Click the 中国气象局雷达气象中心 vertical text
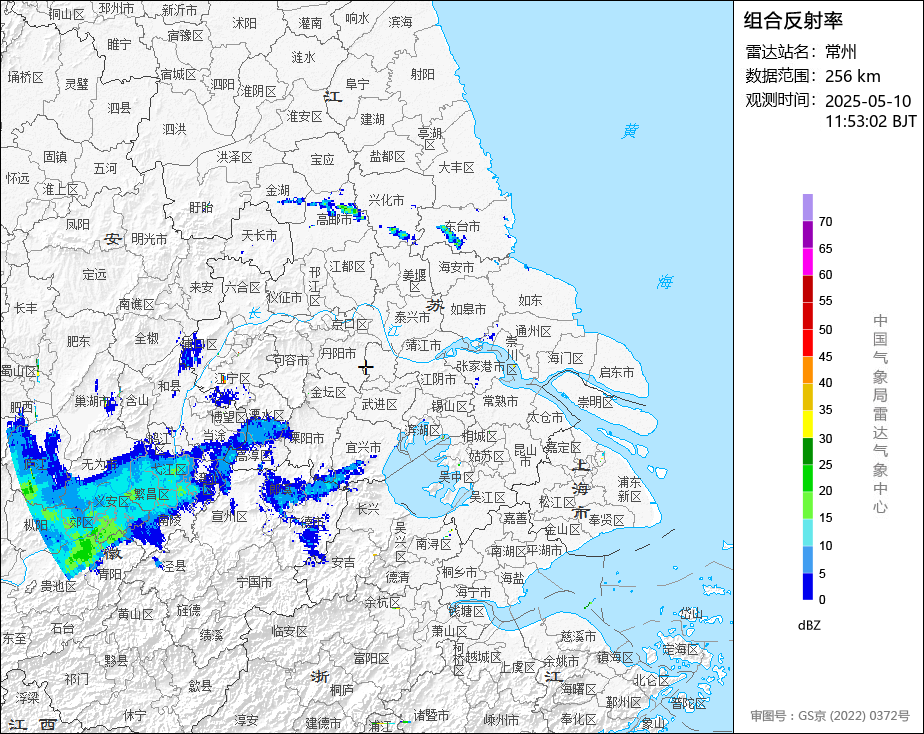Viewport: 924px width, 734px height. pyautogui.click(x=880, y=414)
